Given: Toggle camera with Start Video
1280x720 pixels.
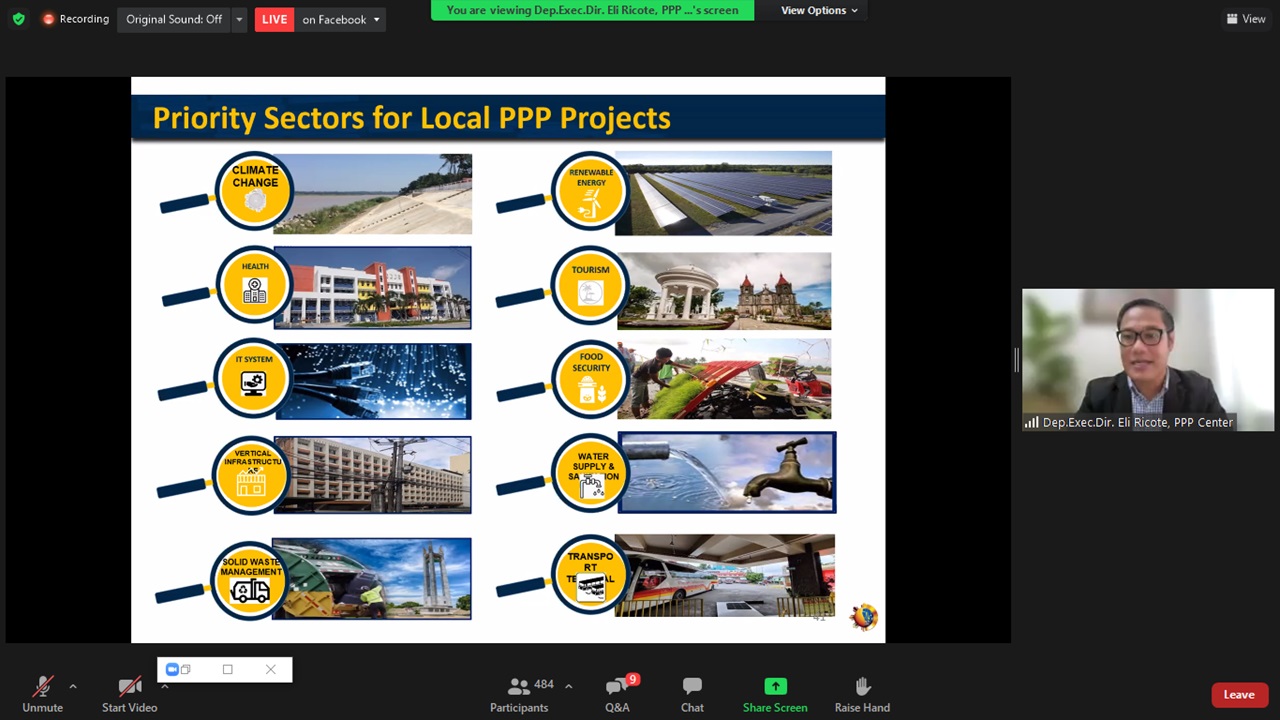Looking at the screenshot, I should click(129, 694).
